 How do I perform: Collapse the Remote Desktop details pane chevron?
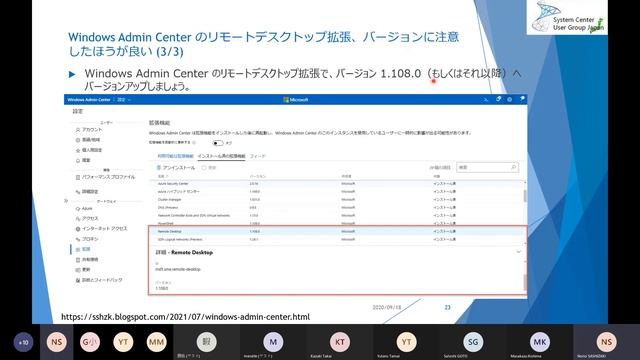click(518, 252)
